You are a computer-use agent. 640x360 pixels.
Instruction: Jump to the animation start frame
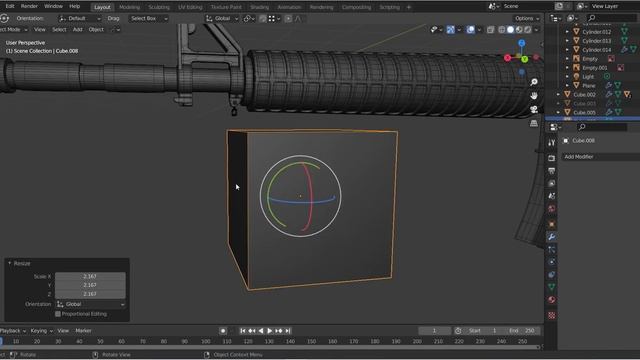point(242,331)
